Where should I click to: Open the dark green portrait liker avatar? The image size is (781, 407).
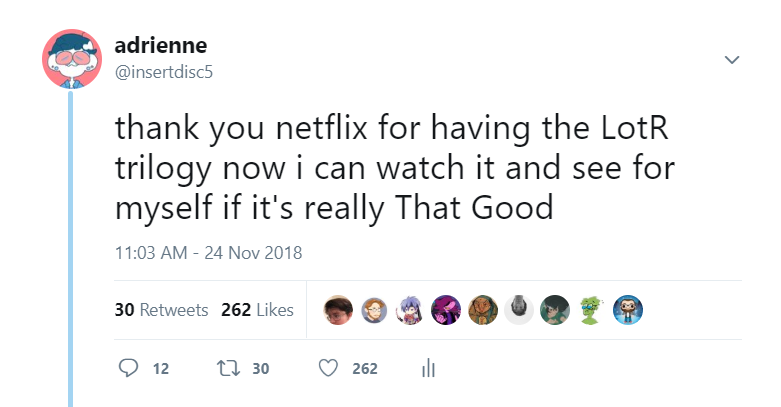click(555, 310)
